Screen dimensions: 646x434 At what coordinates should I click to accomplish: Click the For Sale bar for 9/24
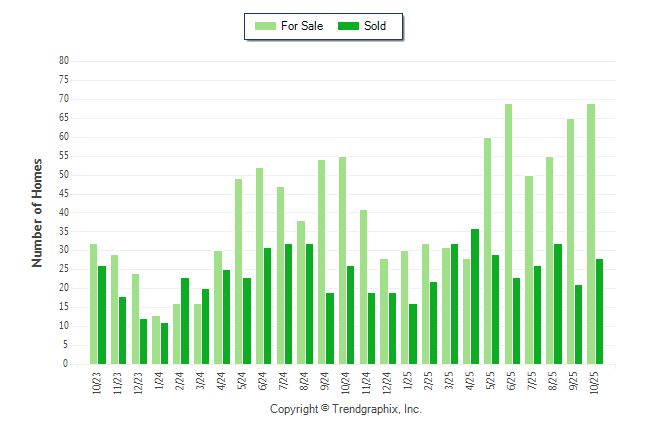322,262
